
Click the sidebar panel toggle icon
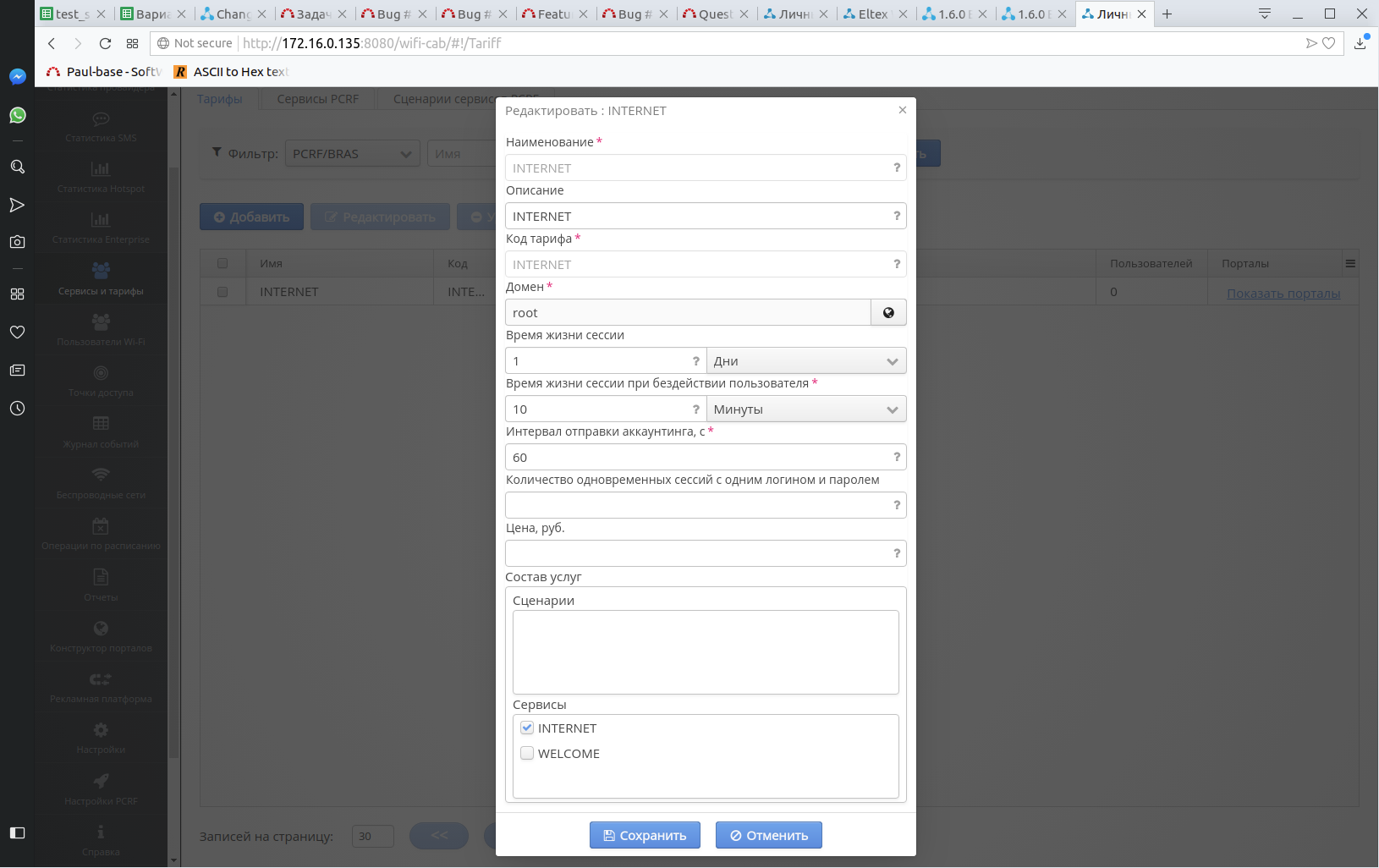[x=17, y=832]
